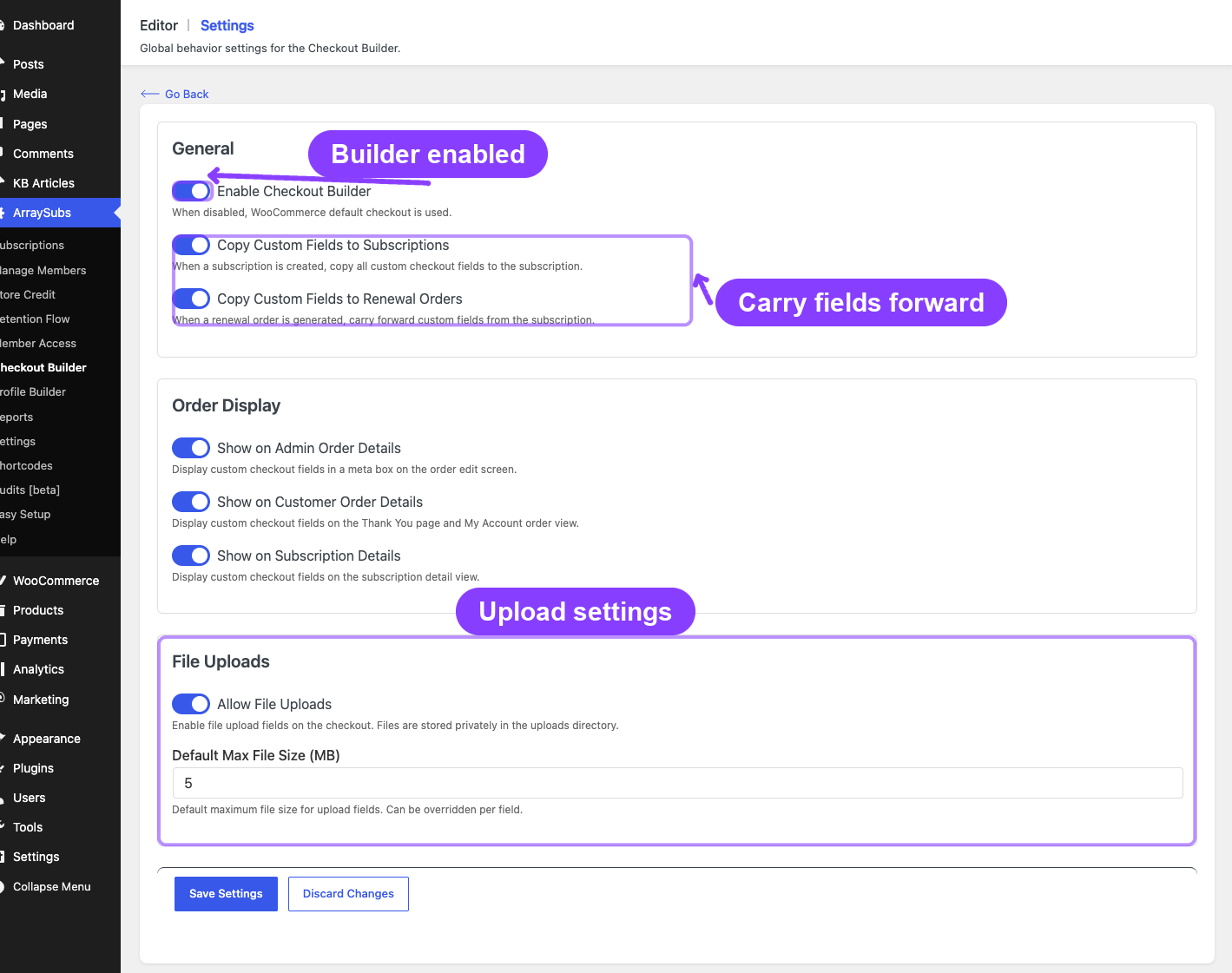Open Analytics menu
1232x973 pixels.
(60, 669)
